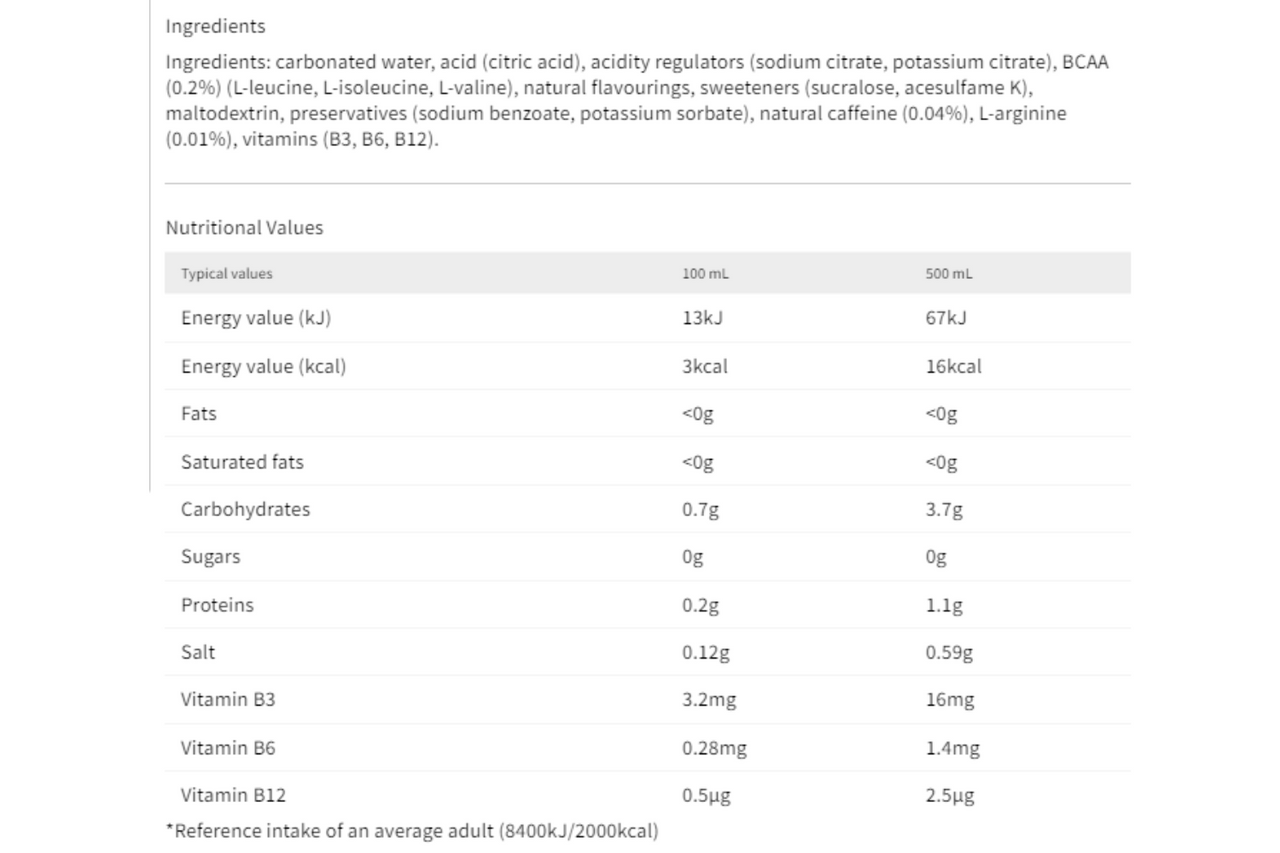Screen dimensions: 1280x853
Task: Select the Typical values column header
Action: pos(226,273)
